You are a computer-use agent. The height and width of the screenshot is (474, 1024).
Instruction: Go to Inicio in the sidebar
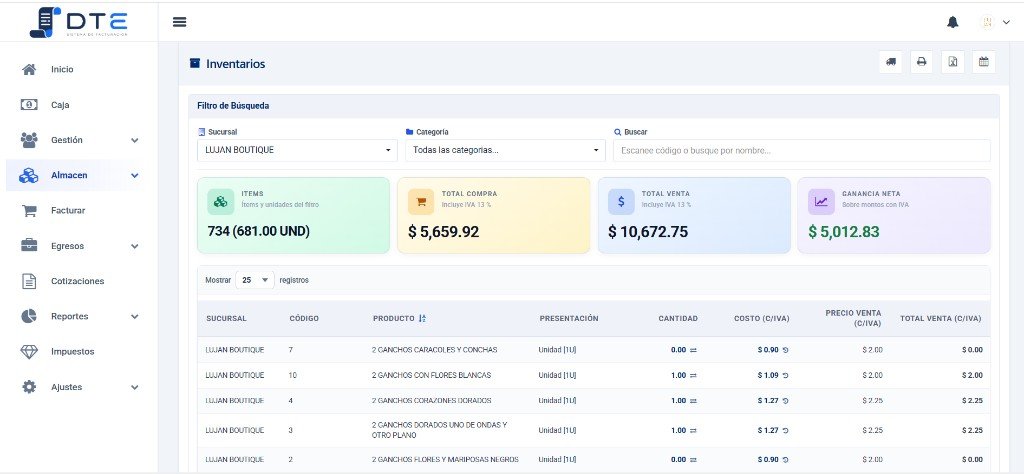pyautogui.click(x=62, y=69)
